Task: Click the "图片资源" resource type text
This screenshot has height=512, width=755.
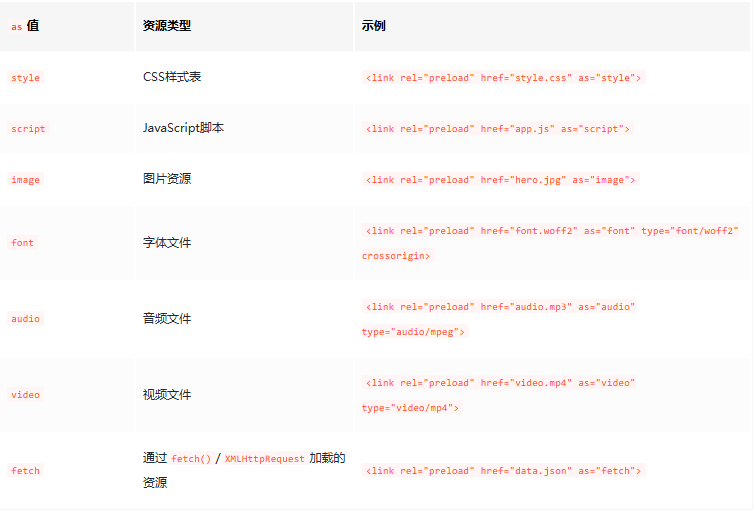Action: click(167, 179)
